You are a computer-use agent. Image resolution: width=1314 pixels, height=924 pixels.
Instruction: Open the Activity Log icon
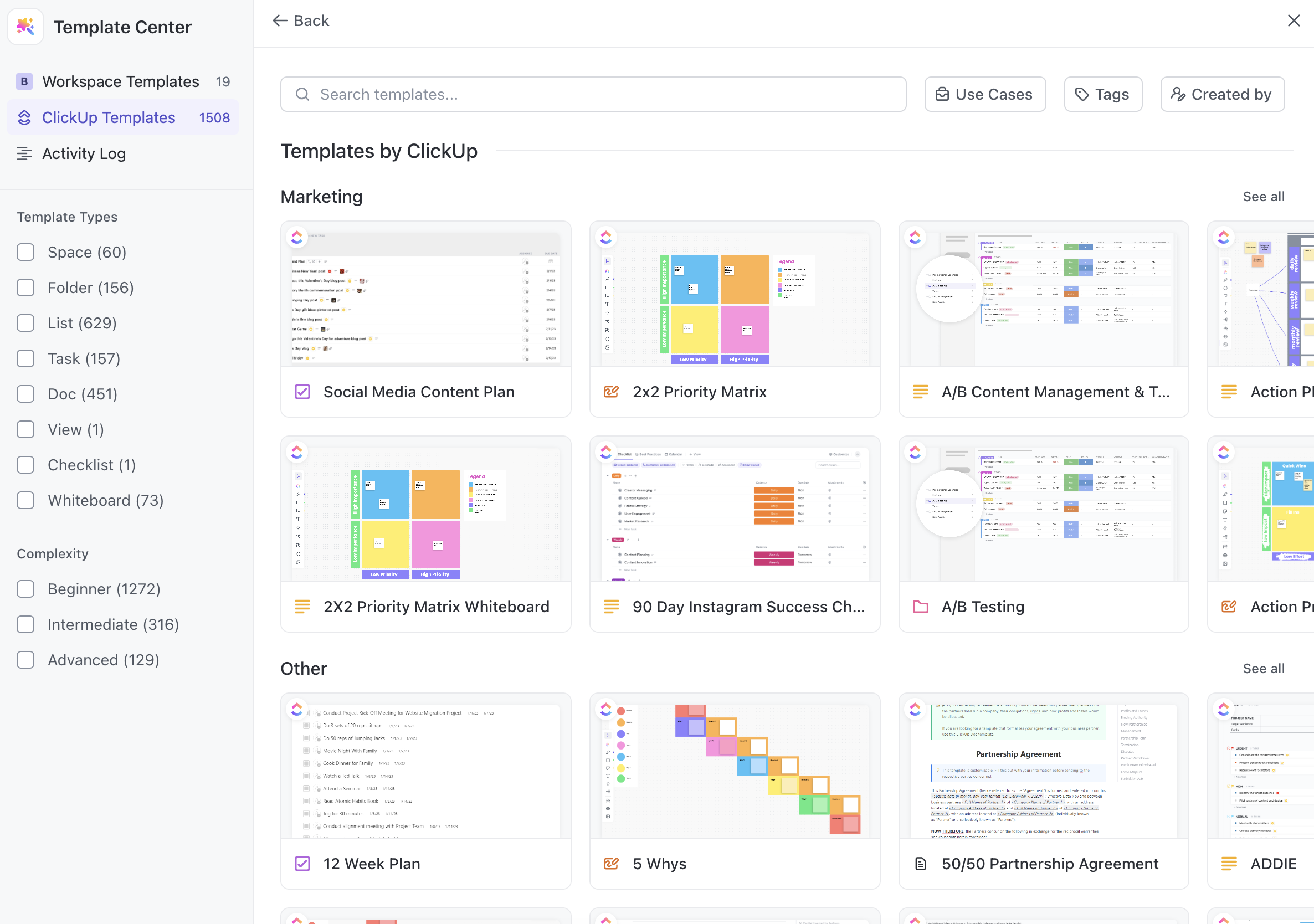pos(24,153)
